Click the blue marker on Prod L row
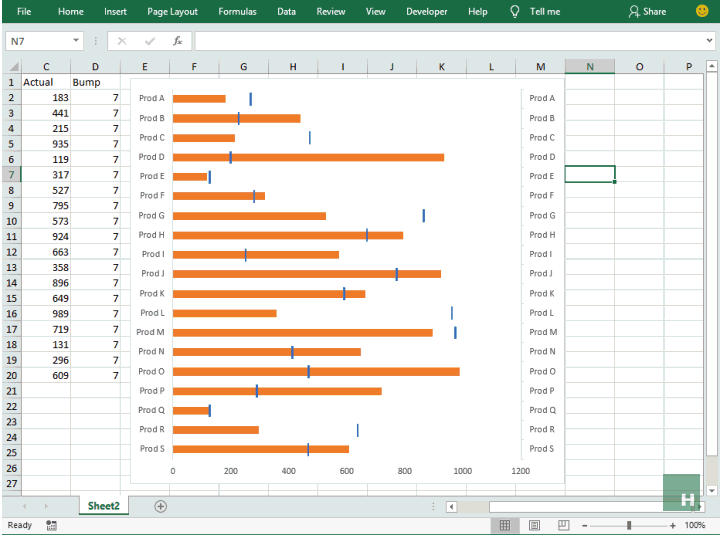The width and height of the screenshot is (720, 535). (x=451, y=313)
